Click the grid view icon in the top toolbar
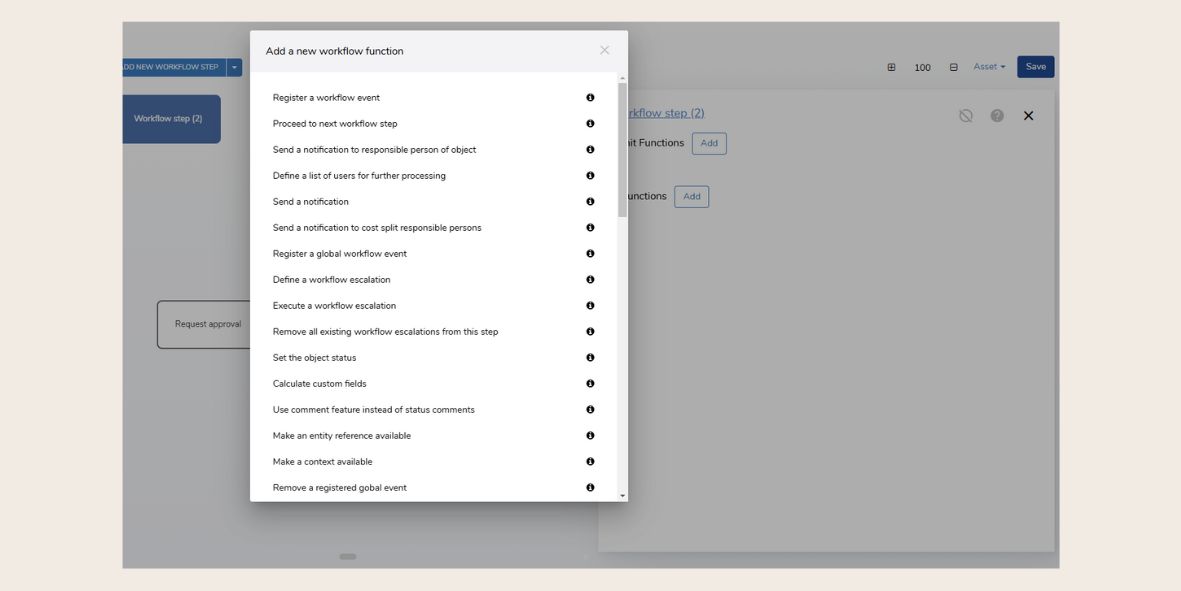The height and width of the screenshot is (591, 1181). click(890, 66)
